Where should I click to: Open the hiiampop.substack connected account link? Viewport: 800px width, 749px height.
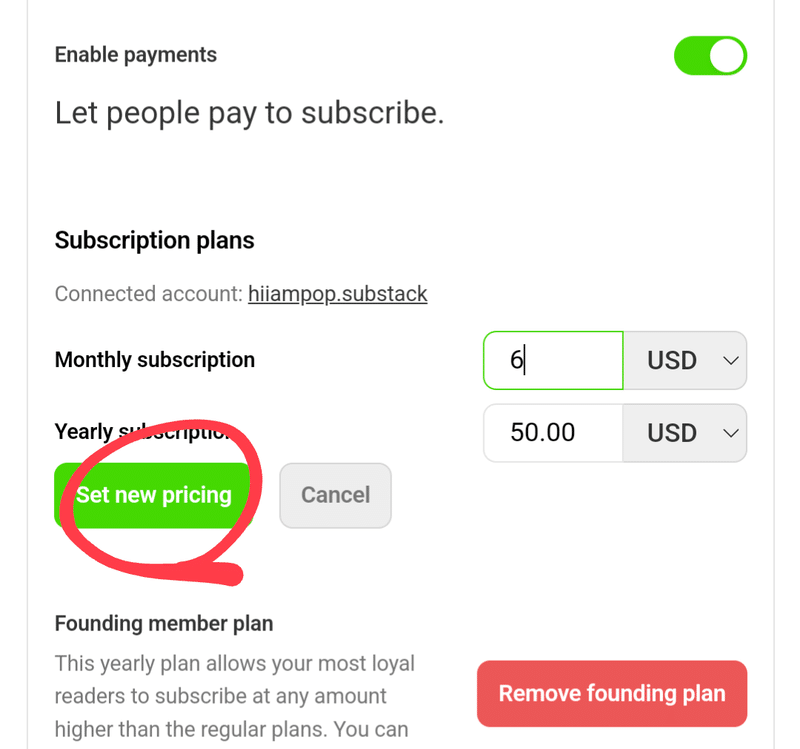337,294
